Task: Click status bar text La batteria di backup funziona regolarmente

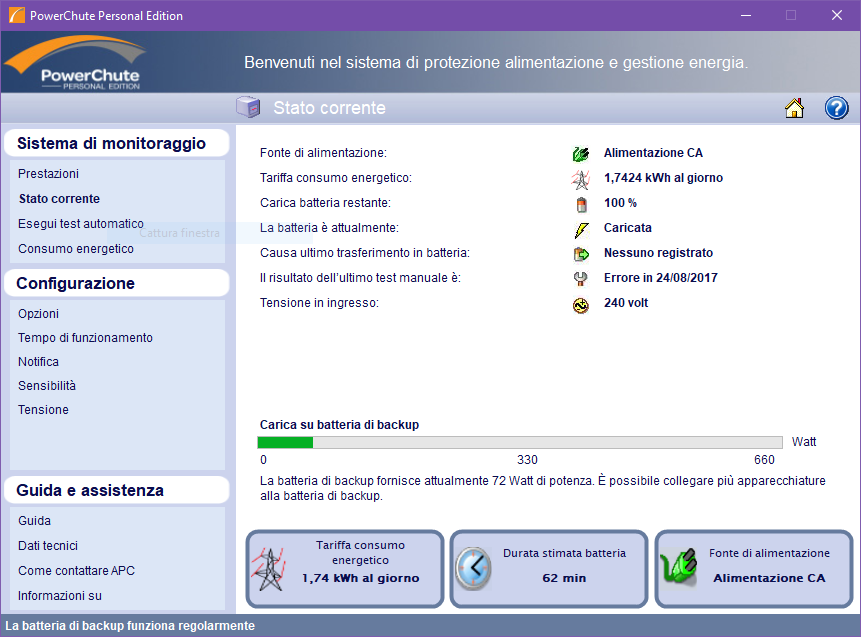Action: [130, 626]
